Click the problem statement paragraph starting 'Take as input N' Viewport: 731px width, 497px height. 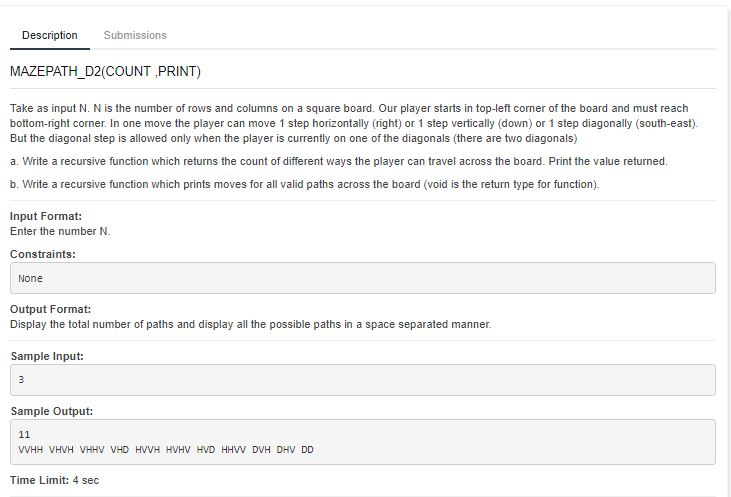(354, 124)
